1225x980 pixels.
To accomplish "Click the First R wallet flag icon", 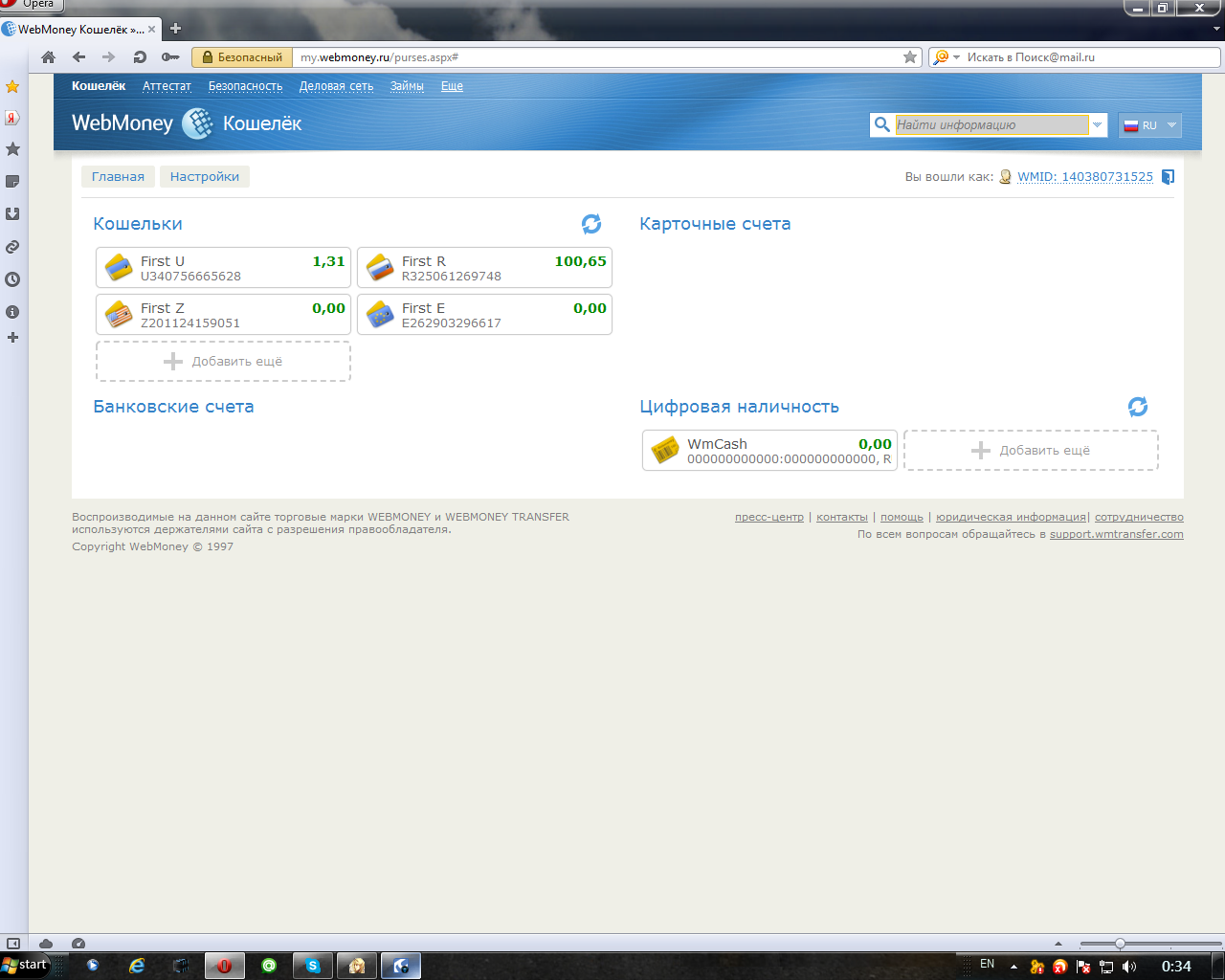I will (380, 267).
